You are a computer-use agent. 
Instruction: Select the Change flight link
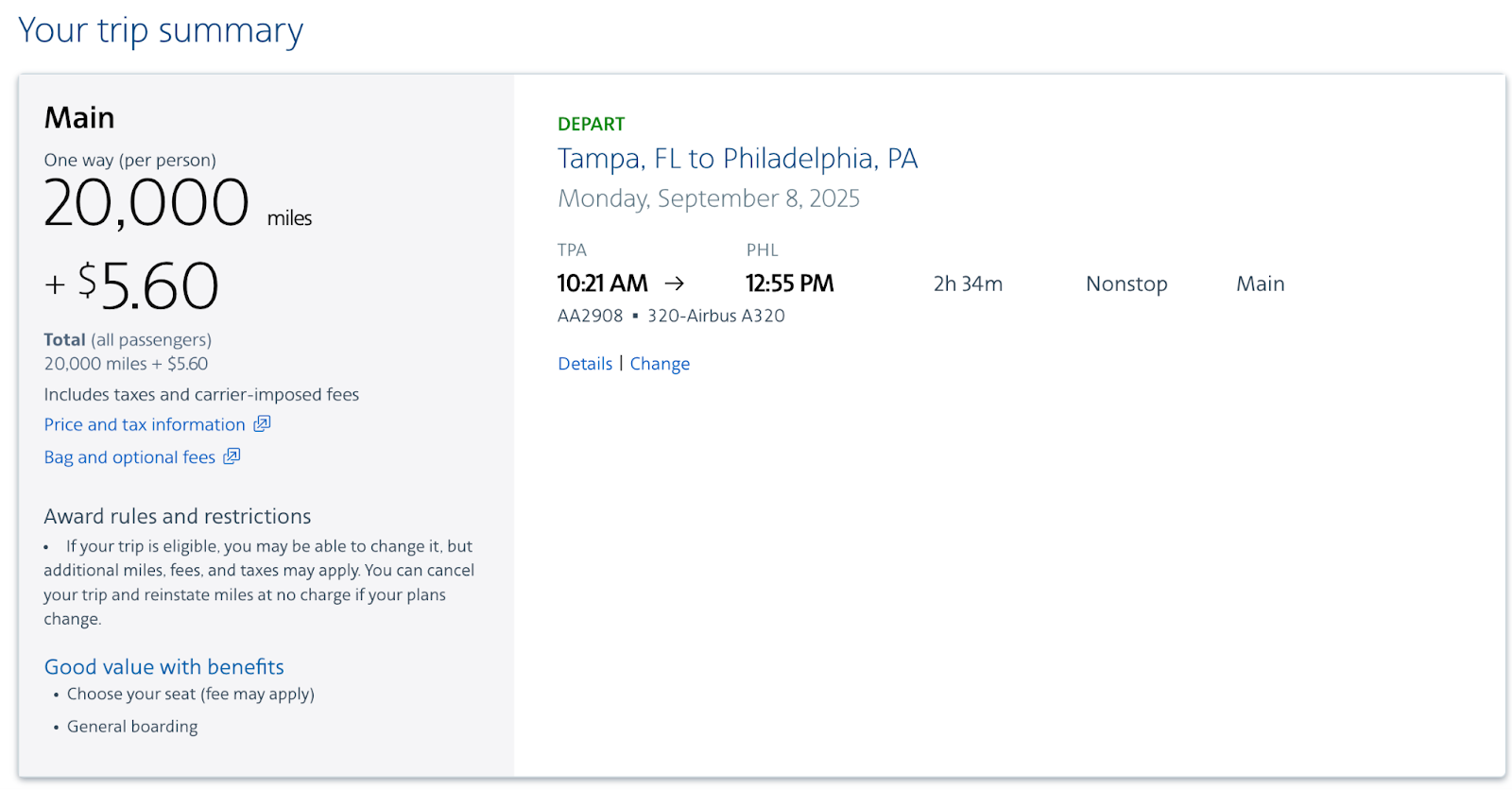click(660, 364)
